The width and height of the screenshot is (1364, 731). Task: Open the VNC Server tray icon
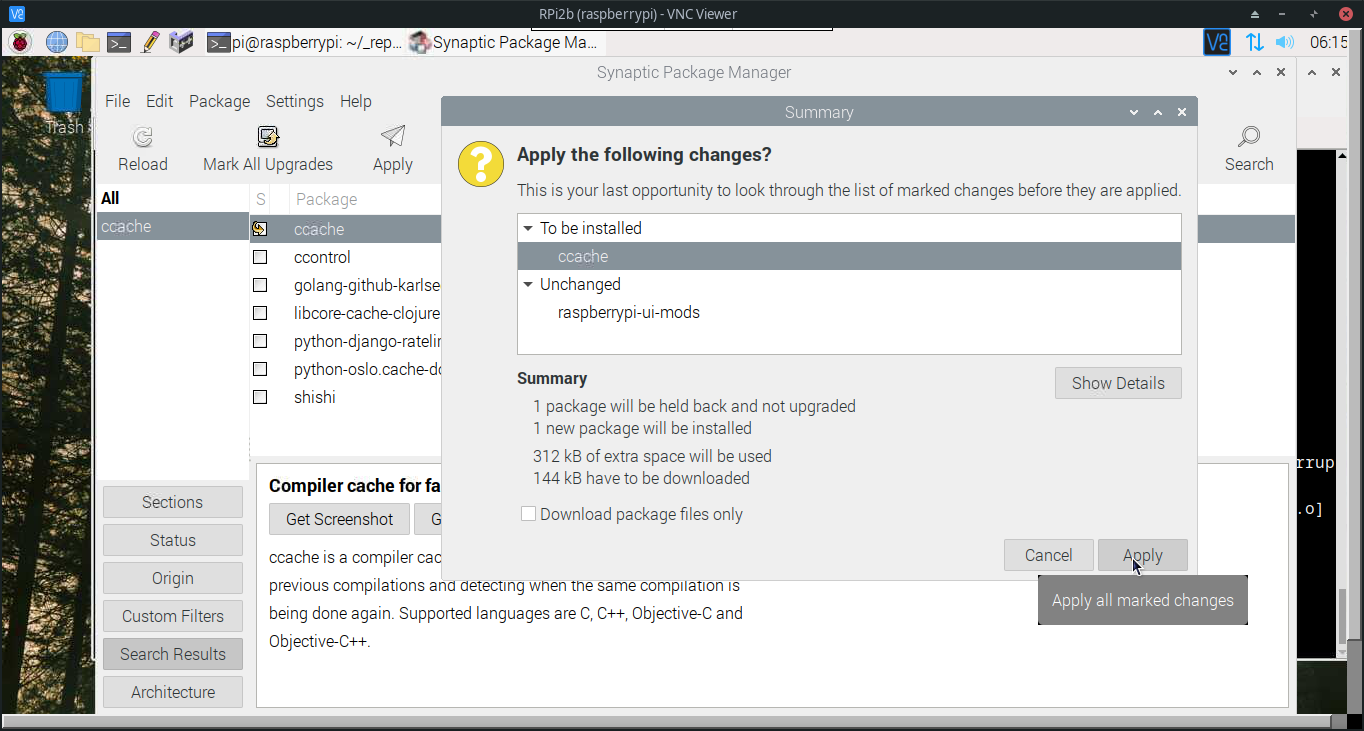(x=1217, y=42)
